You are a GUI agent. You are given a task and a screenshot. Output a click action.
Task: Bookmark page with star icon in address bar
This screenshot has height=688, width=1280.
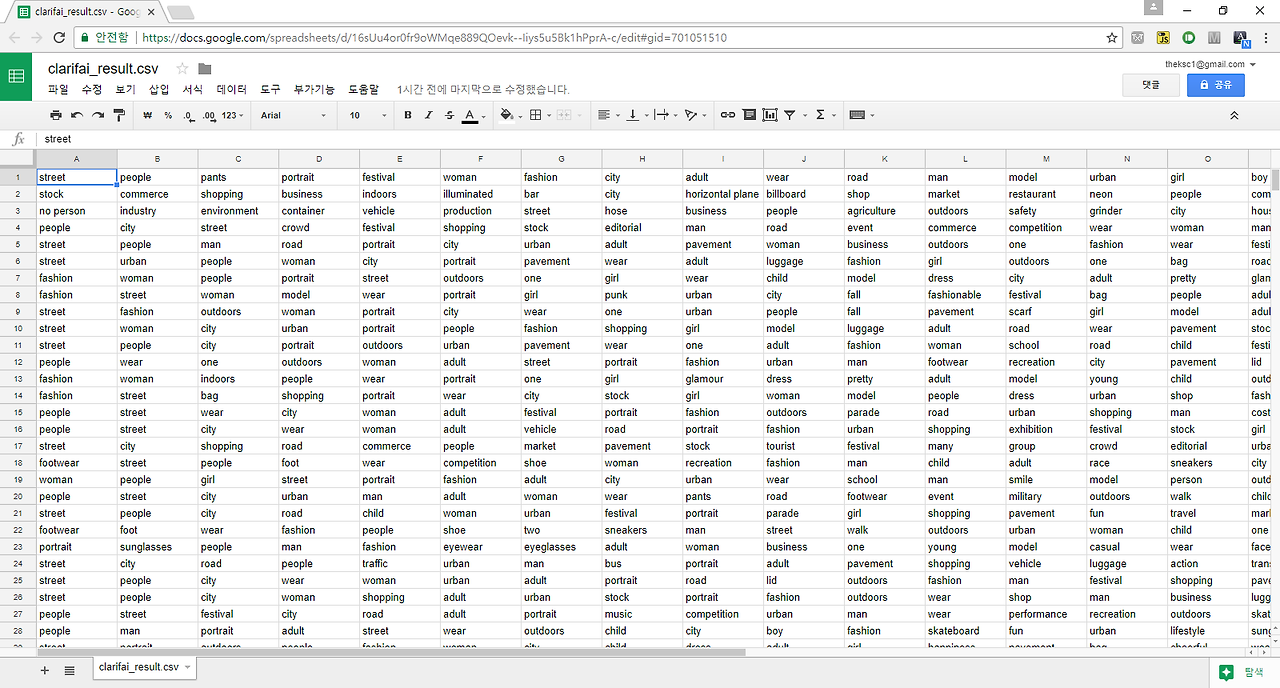coord(1112,38)
